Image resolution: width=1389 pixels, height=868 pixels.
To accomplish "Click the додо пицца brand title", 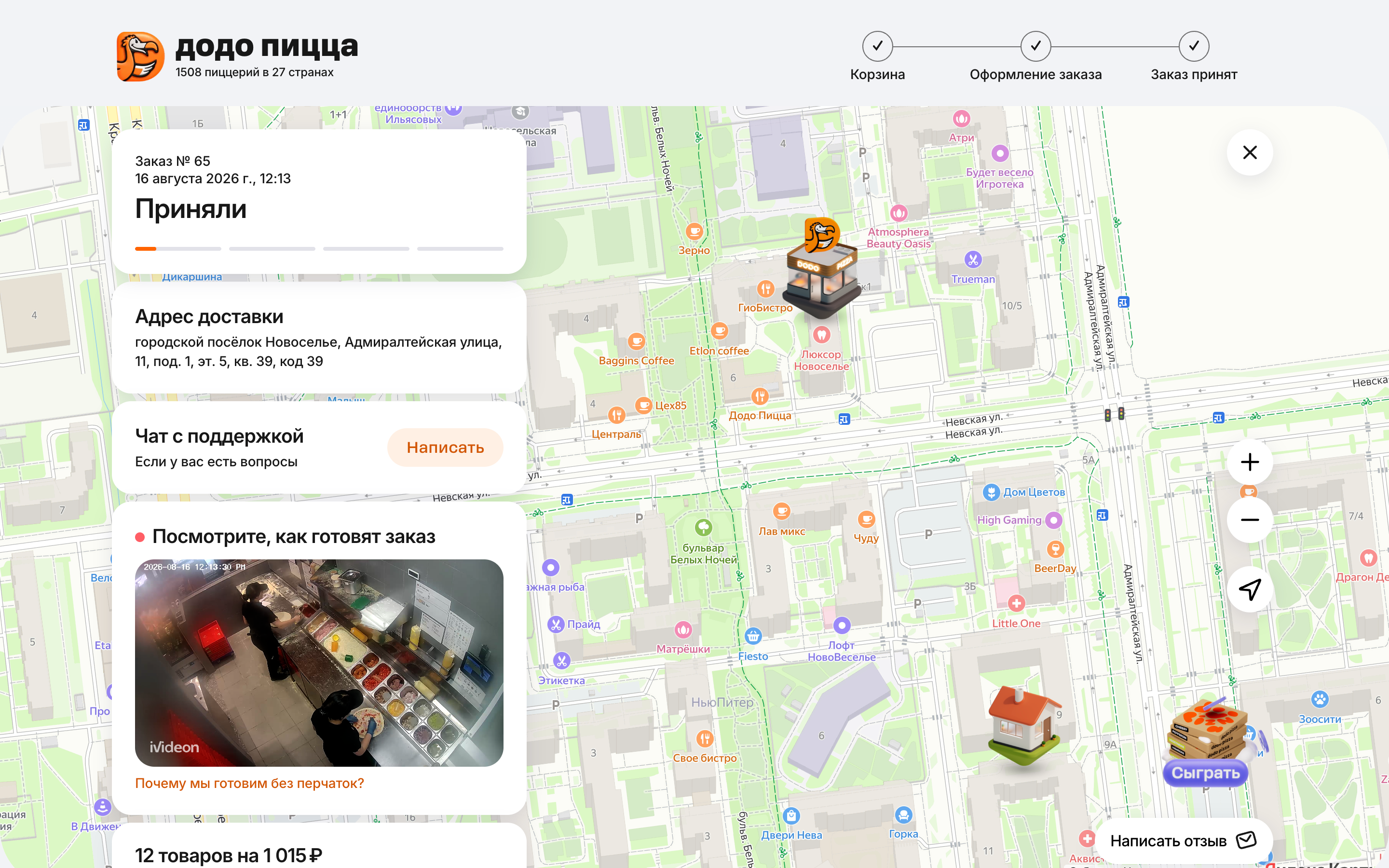I will [267, 46].
